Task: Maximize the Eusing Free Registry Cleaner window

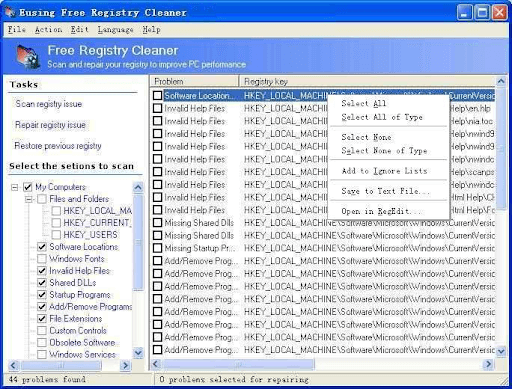Action: (x=482, y=13)
